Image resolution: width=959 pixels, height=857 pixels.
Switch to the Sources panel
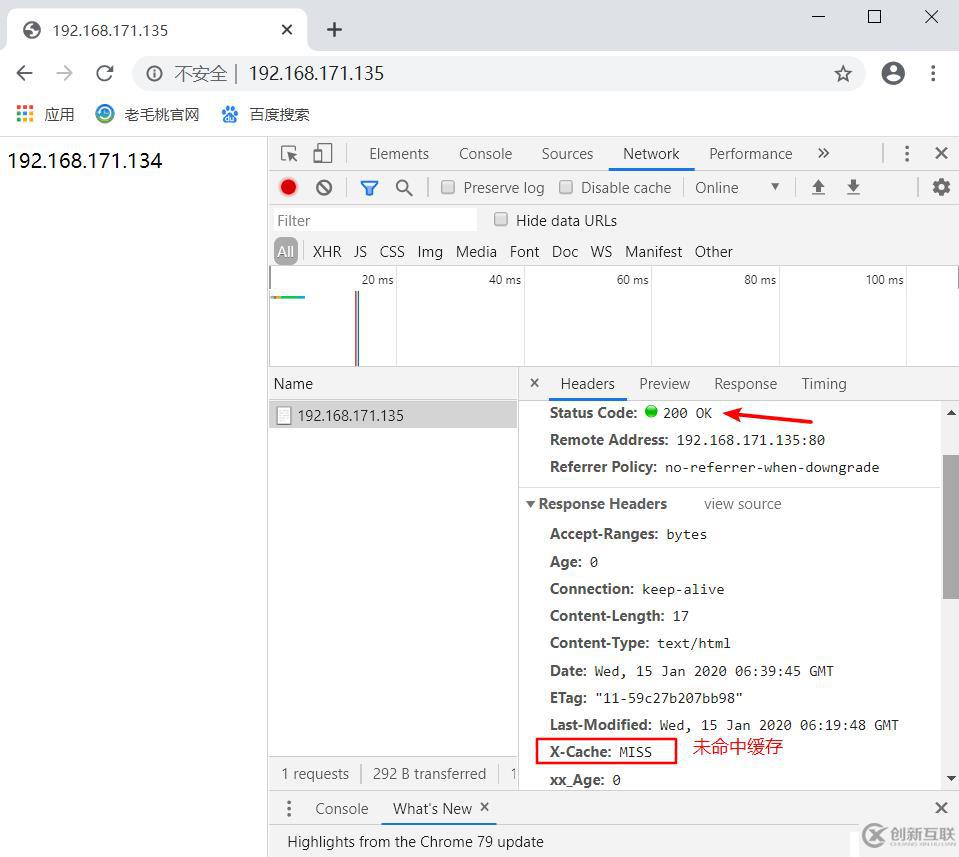click(x=567, y=154)
